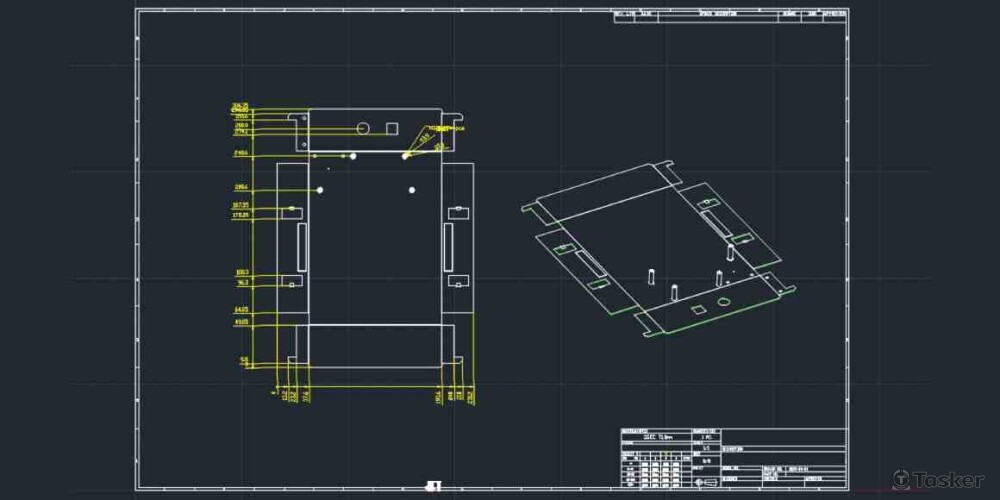
Task: Click the bottom flange rectangle of the plan view
Action: click(375, 345)
